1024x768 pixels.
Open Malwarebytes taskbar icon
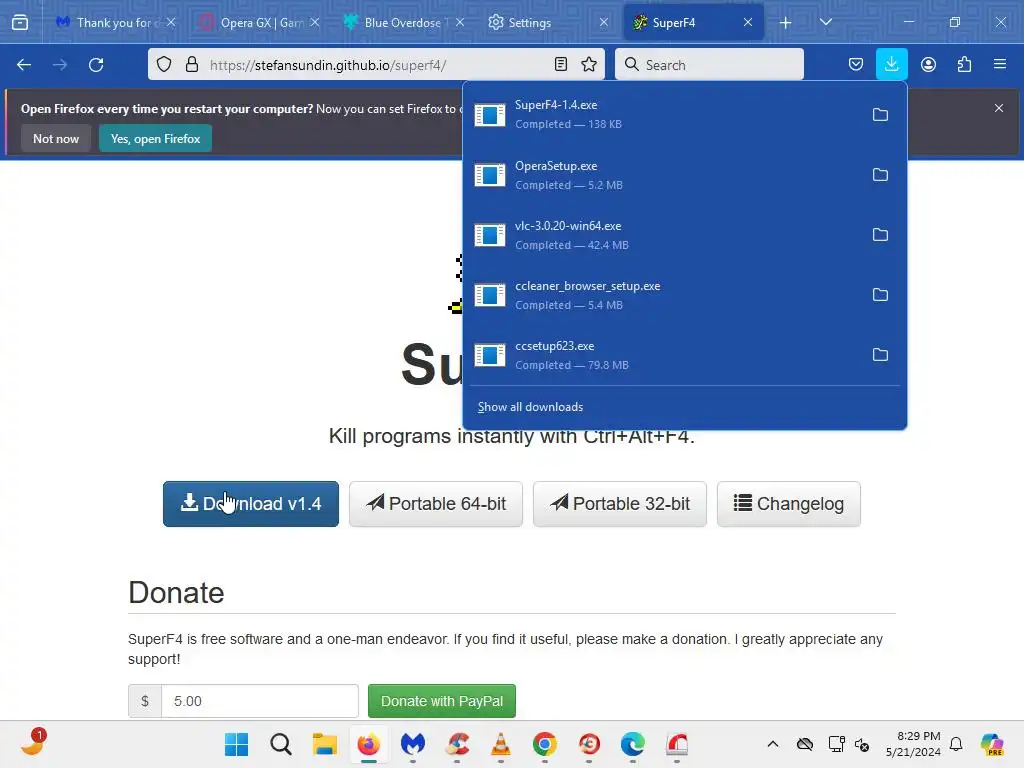point(413,744)
